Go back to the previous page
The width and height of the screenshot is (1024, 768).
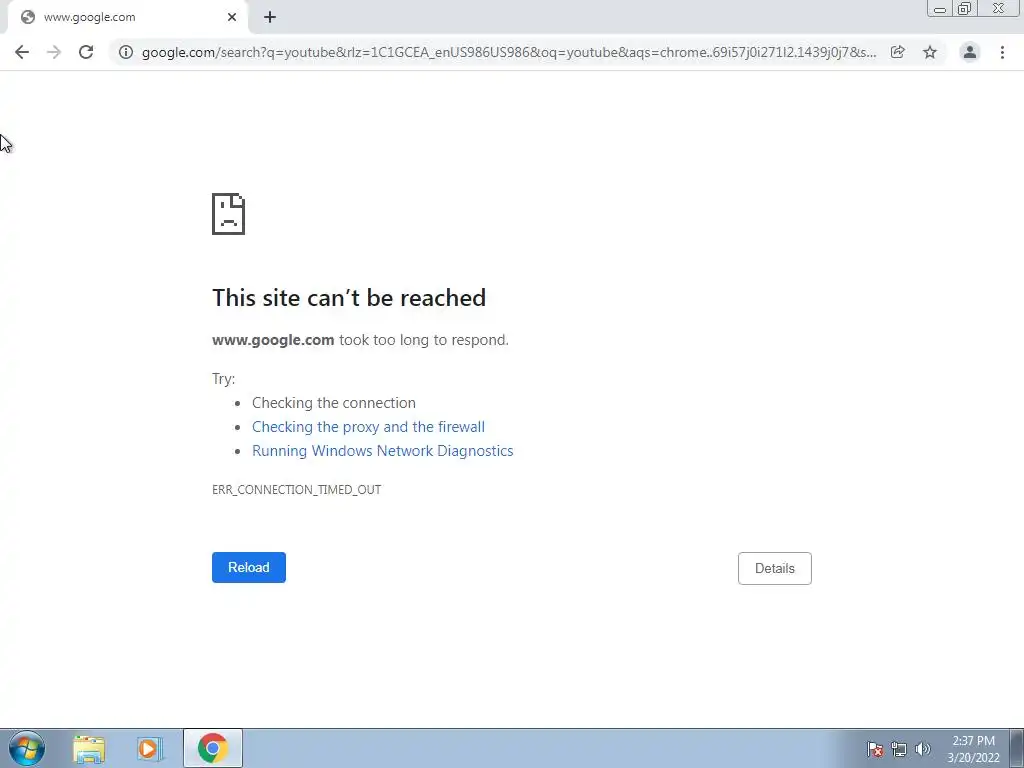point(22,52)
